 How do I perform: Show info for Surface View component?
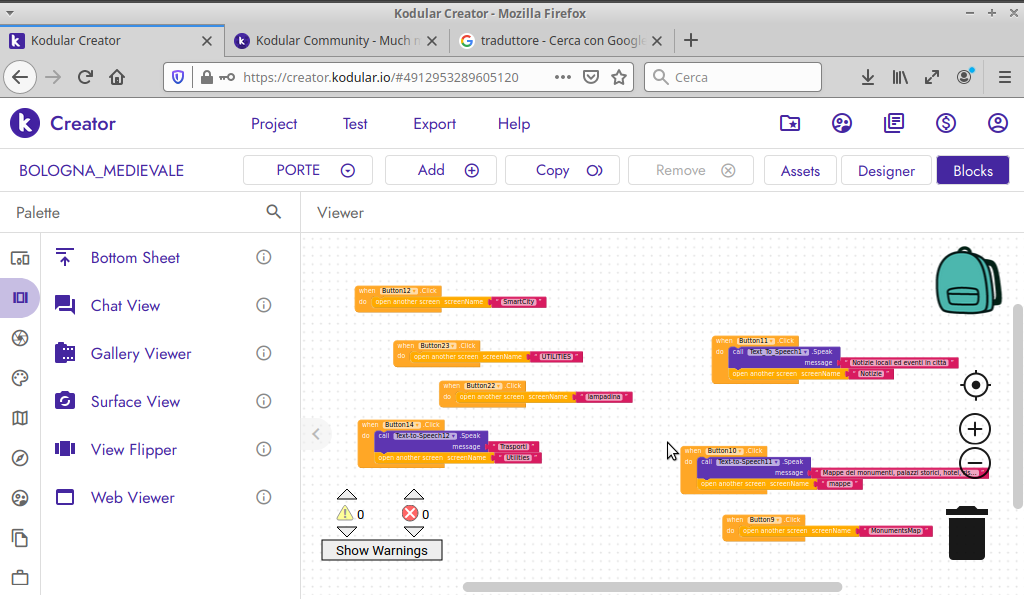[x=264, y=401]
